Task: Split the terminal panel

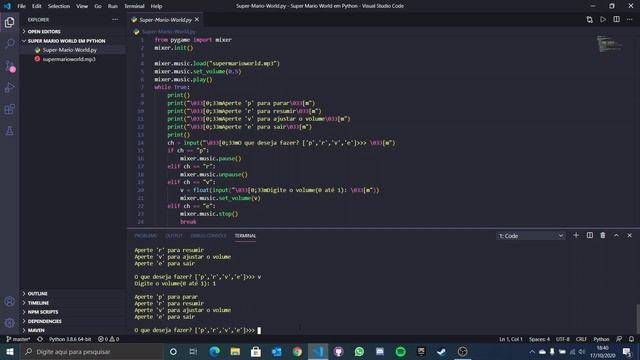Action: 590,236
